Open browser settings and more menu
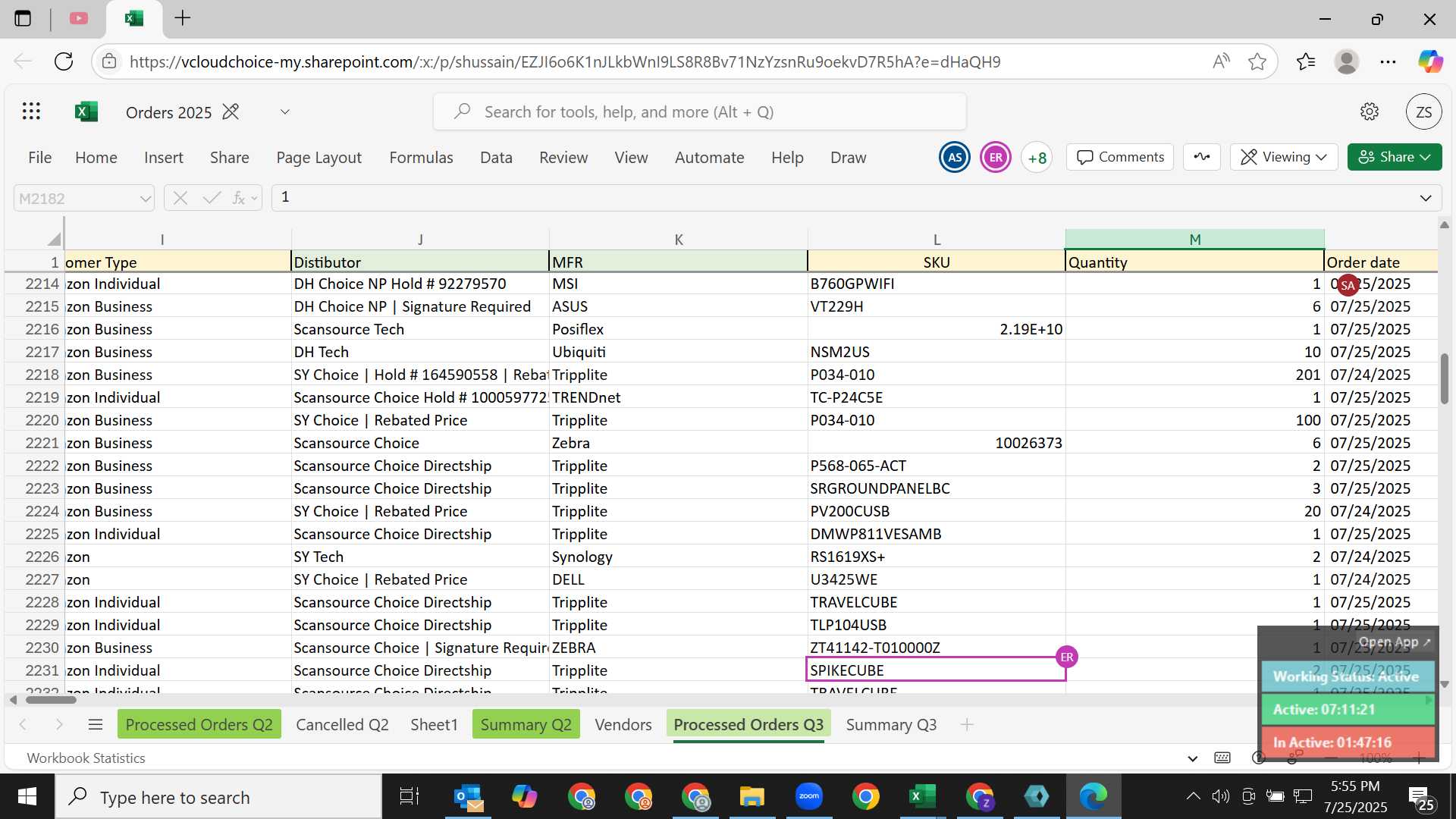1456x819 pixels. (x=1388, y=61)
